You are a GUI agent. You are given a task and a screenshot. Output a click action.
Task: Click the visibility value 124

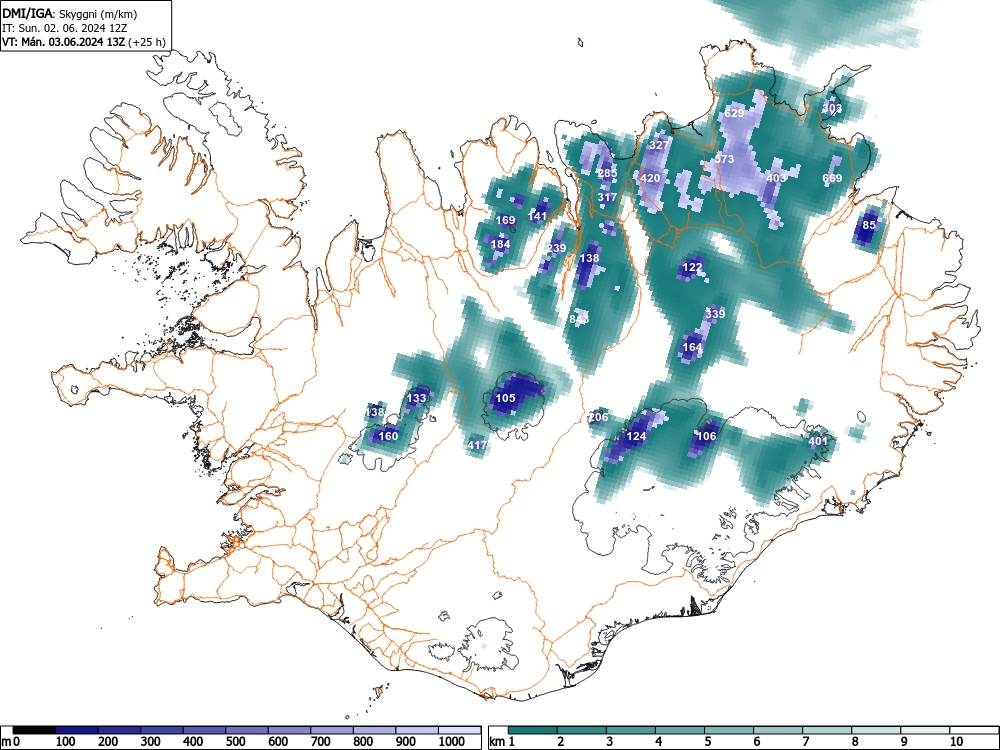pos(636,436)
